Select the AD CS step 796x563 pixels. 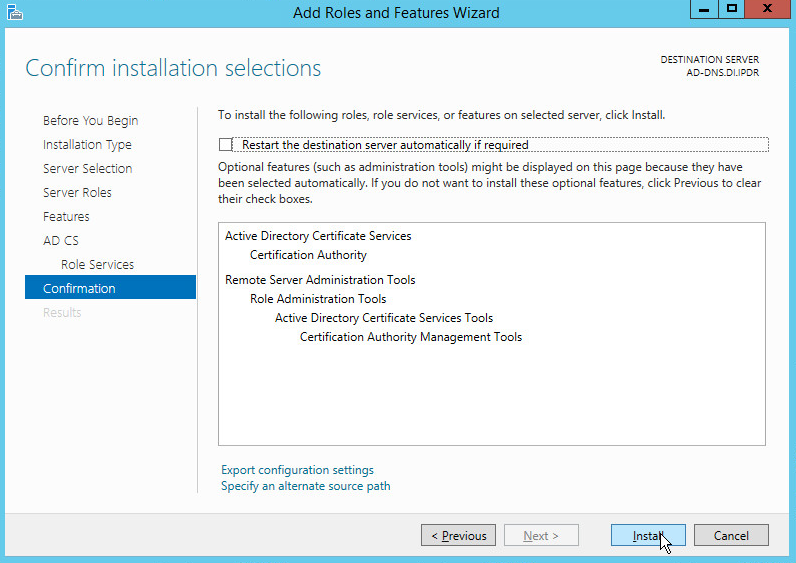60,241
